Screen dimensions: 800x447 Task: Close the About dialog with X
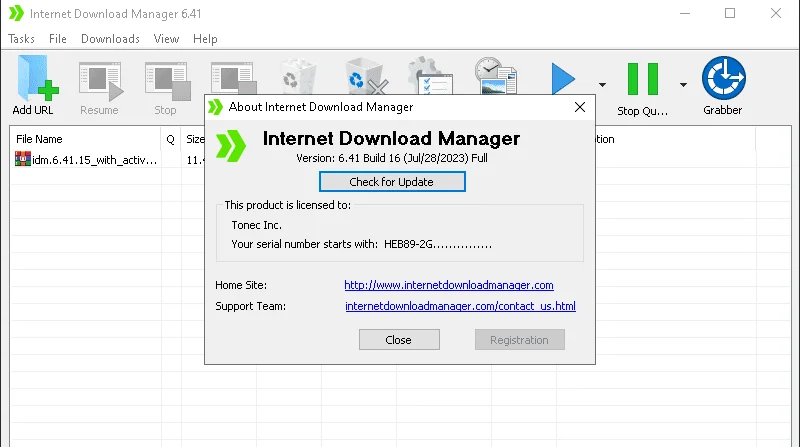(580, 107)
